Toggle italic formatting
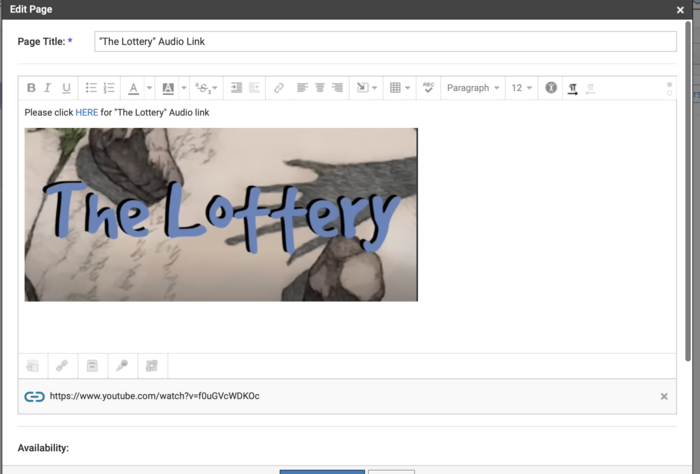The height and width of the screenshot is (474, 700). (x=48, y=88)
